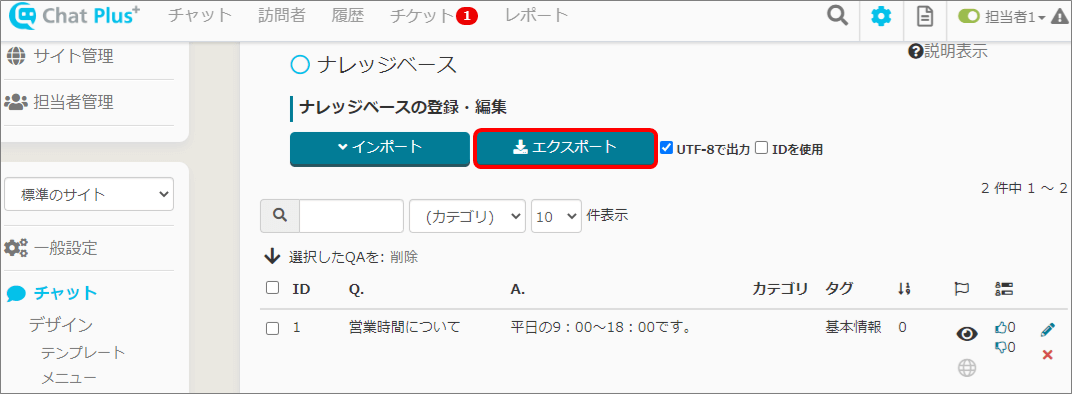Open settings gear icon in top bar

[x=881, y=16]
